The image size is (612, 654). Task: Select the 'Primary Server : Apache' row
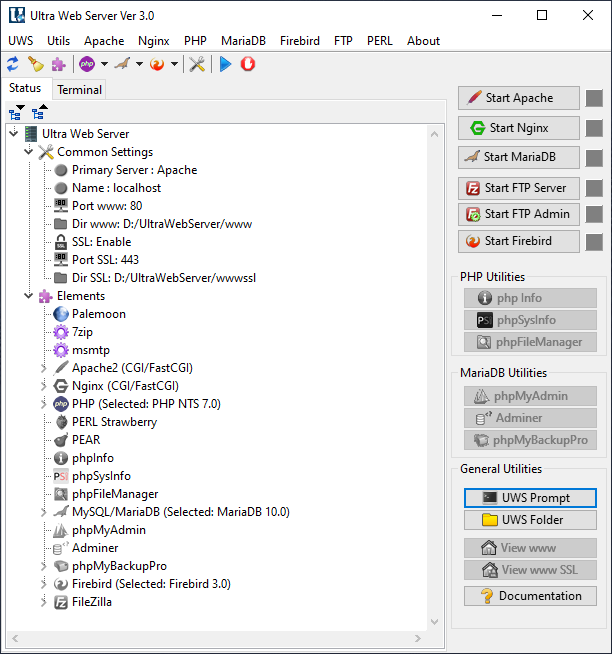pos(134,170)
